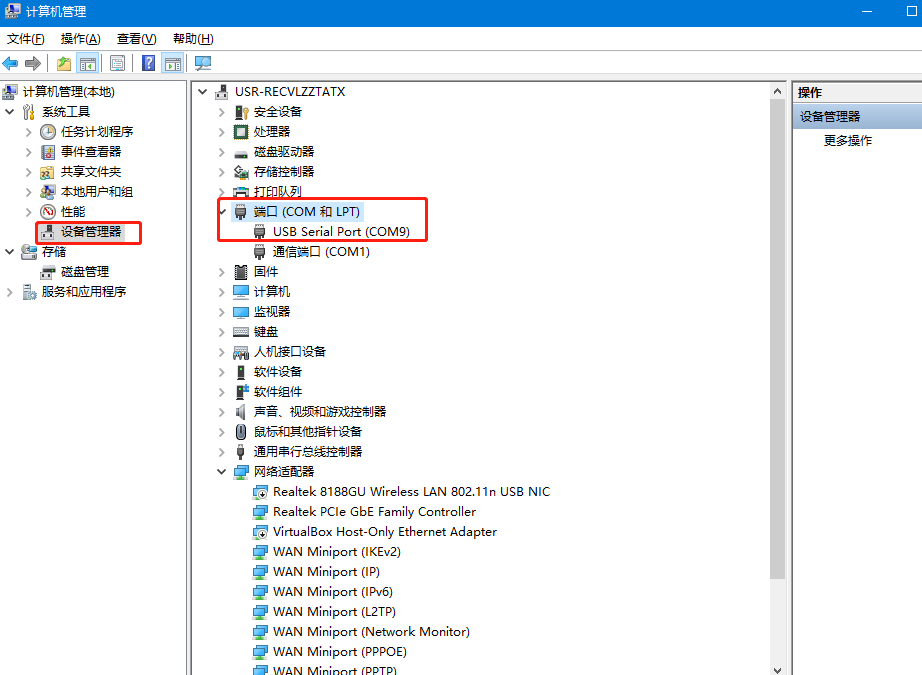Click the back arrow toolbar icon
This screenshot has width=922, height=675.
tap(11, 63)
